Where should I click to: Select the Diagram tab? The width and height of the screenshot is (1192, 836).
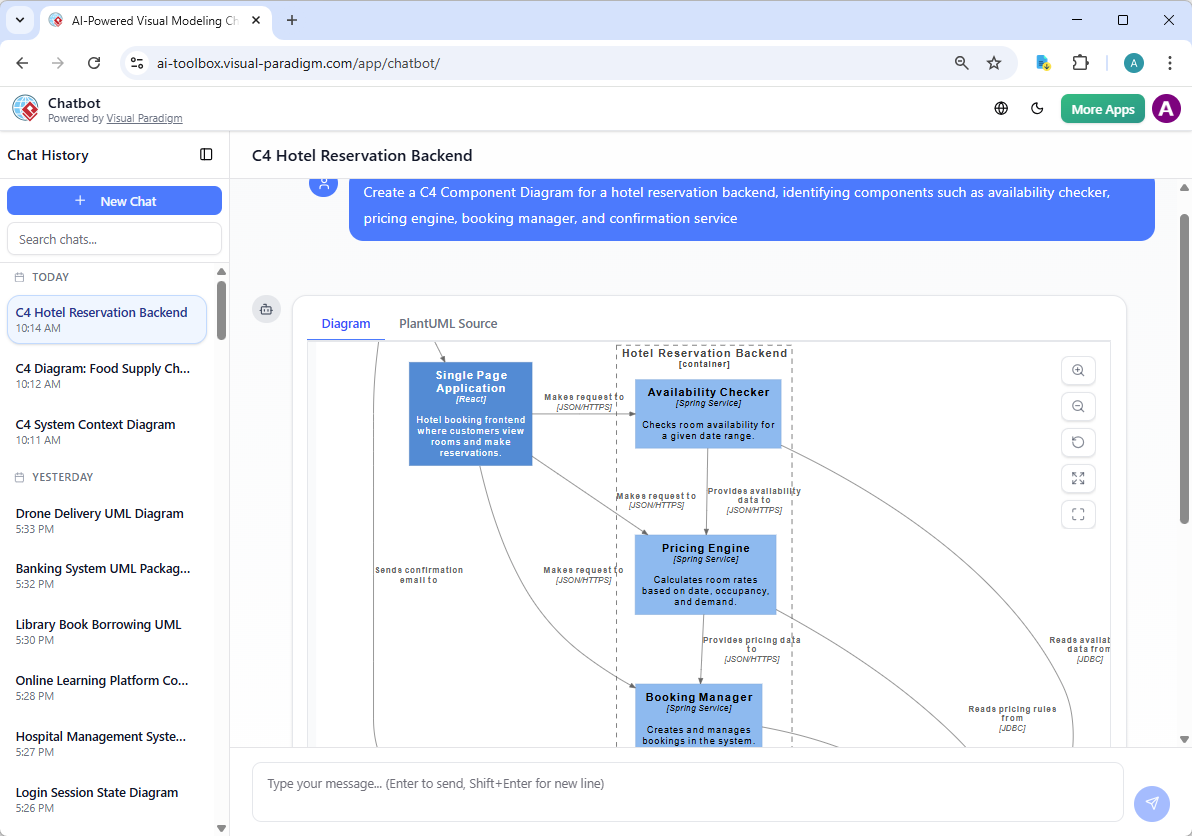pyautogui.click(x=346, y=323)
